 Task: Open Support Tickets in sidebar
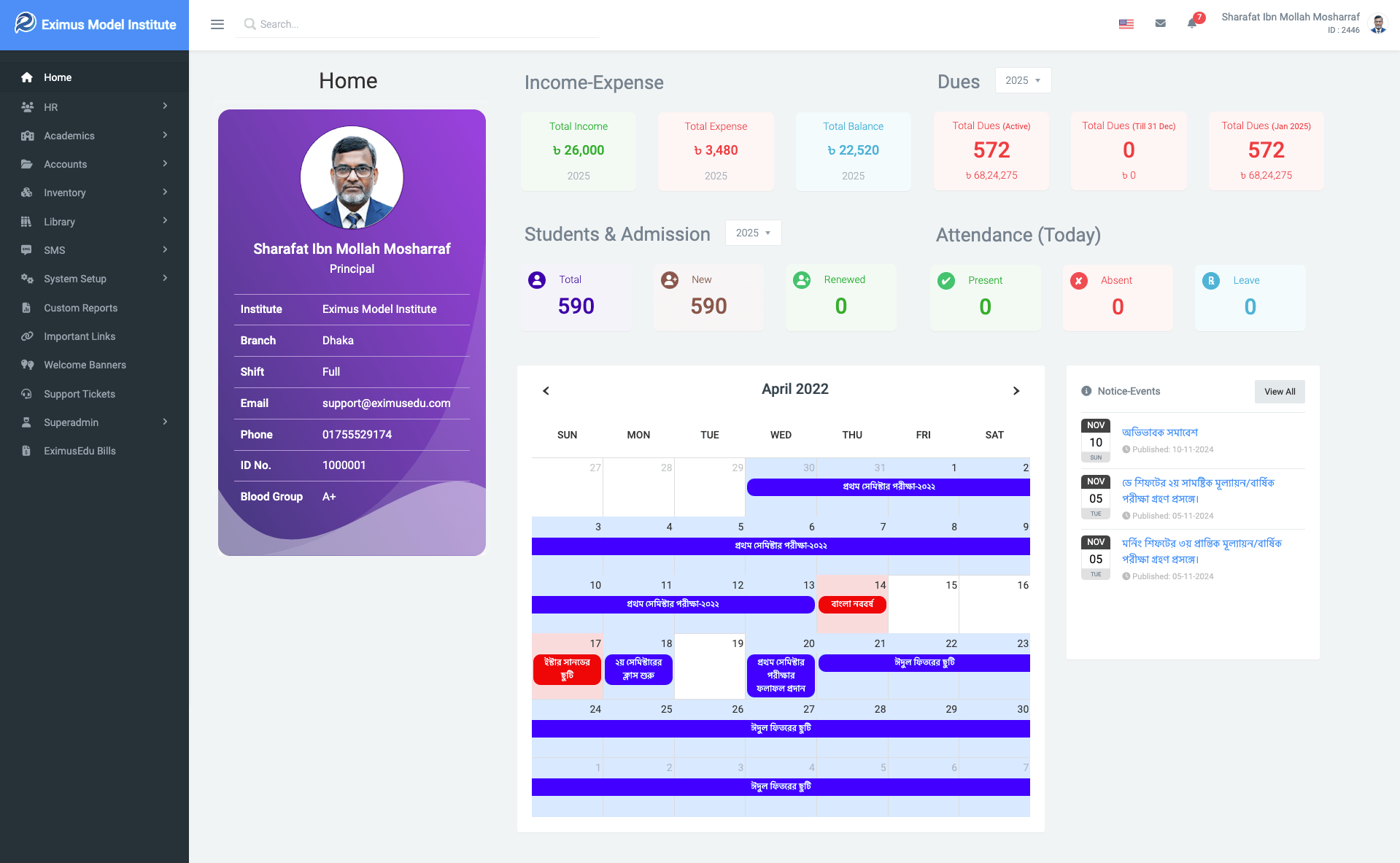[x=79, y=394]
